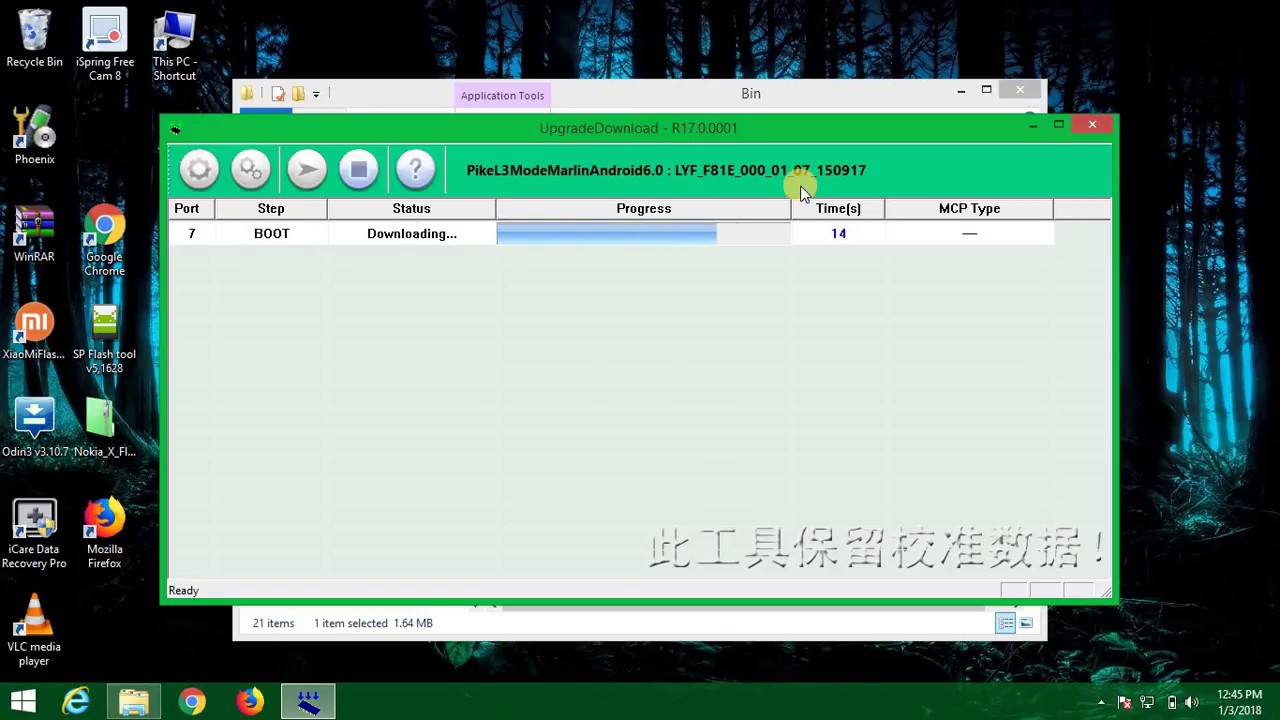Open File Explorer from taskbar
The height and width of the screenshot is (720, 1280).
134,702
